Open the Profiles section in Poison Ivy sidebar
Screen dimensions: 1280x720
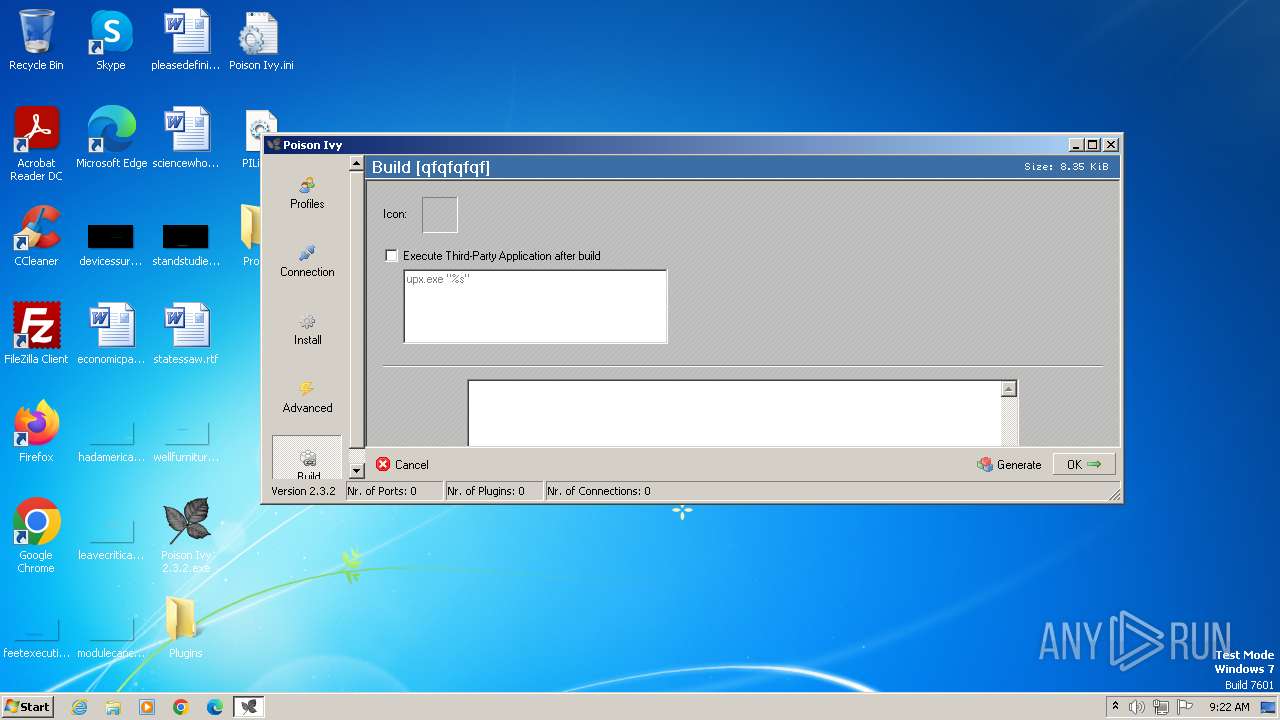pos(307,192)
